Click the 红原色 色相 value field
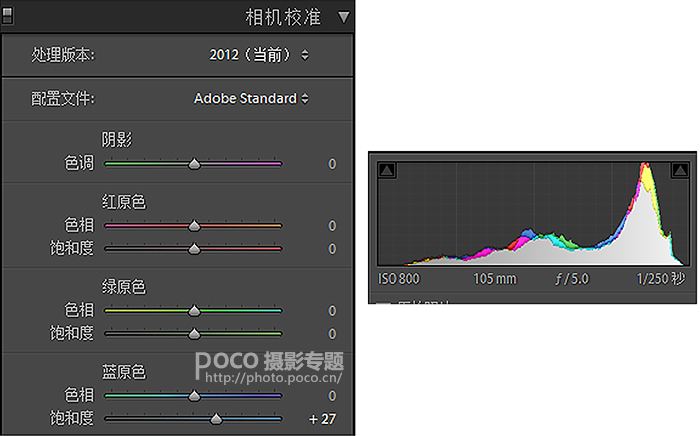This screenshot has height=436, width=700. (331, 226)
